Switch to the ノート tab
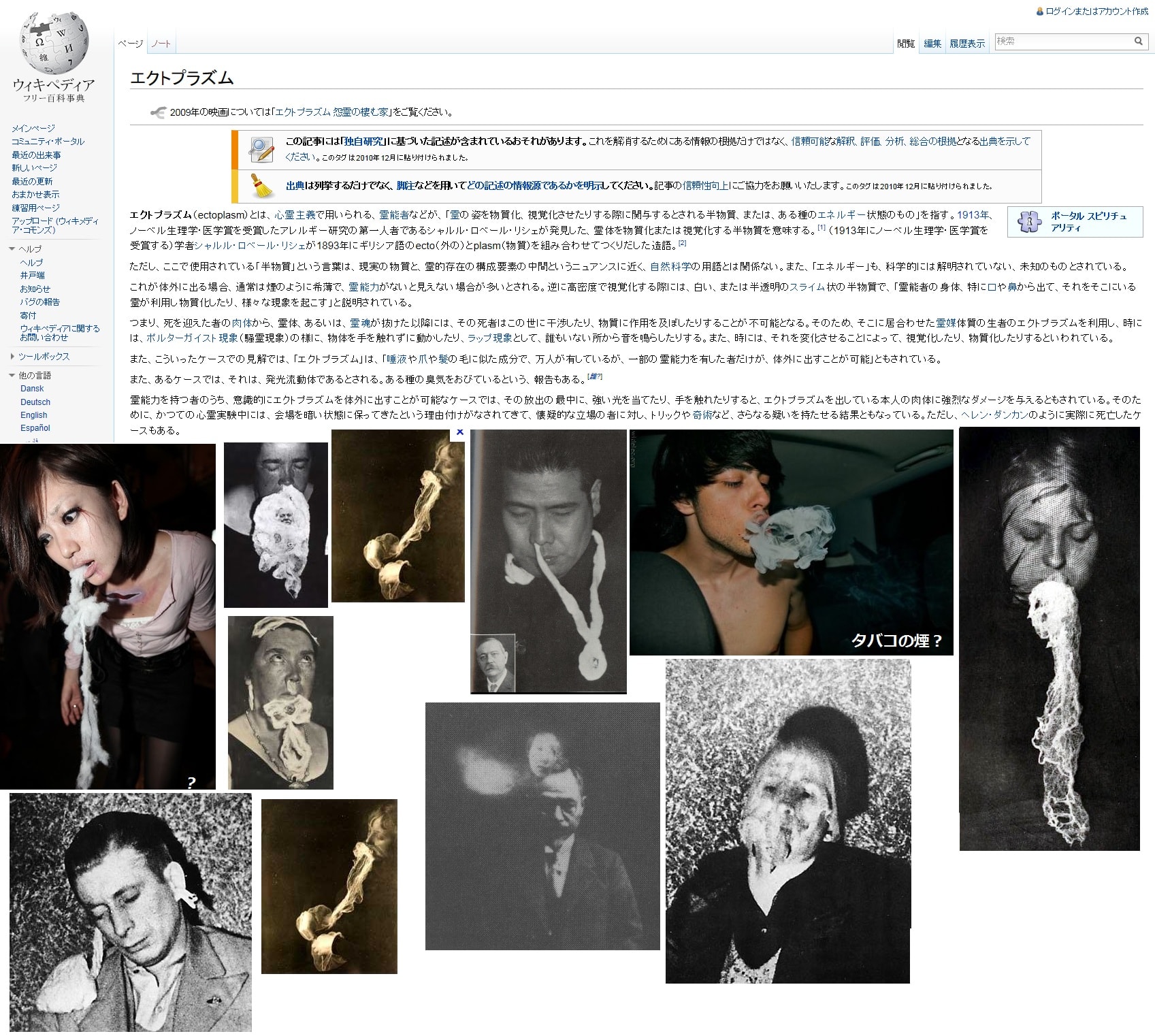 pyautogui.click(x=161, y=44)
